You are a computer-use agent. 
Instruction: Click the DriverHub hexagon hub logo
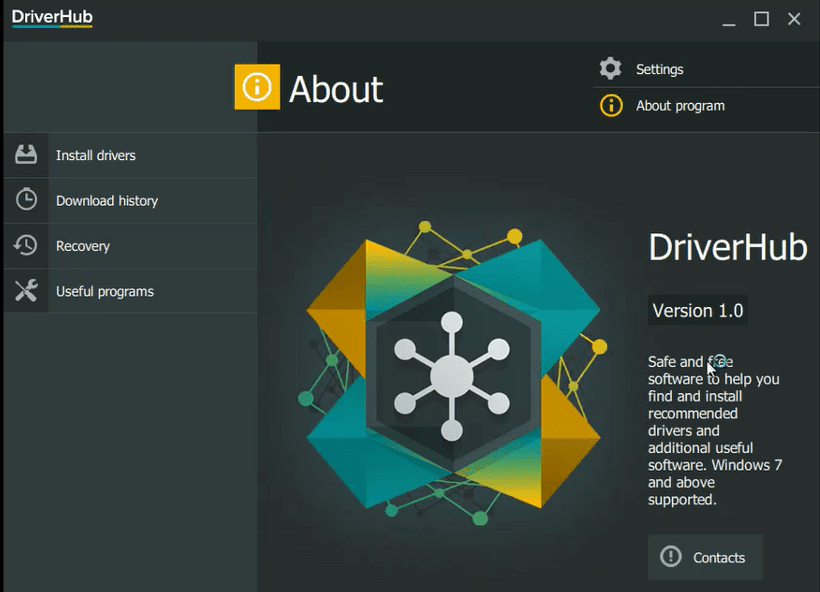click(452, 372)
